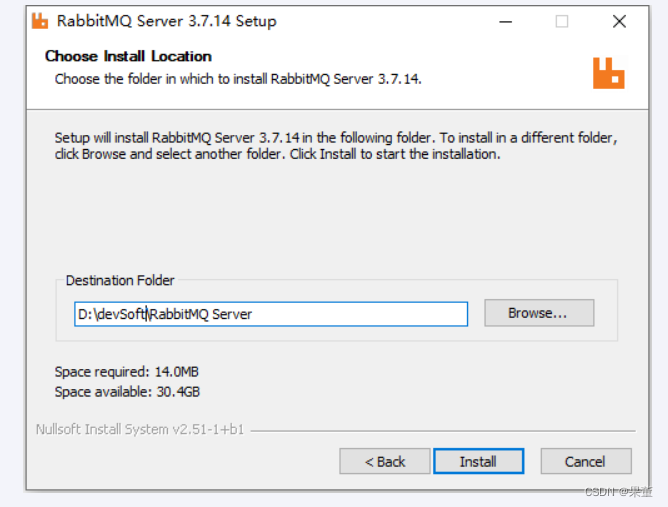Click the separator line beside the Nullsoft label

tap(440, 431)
